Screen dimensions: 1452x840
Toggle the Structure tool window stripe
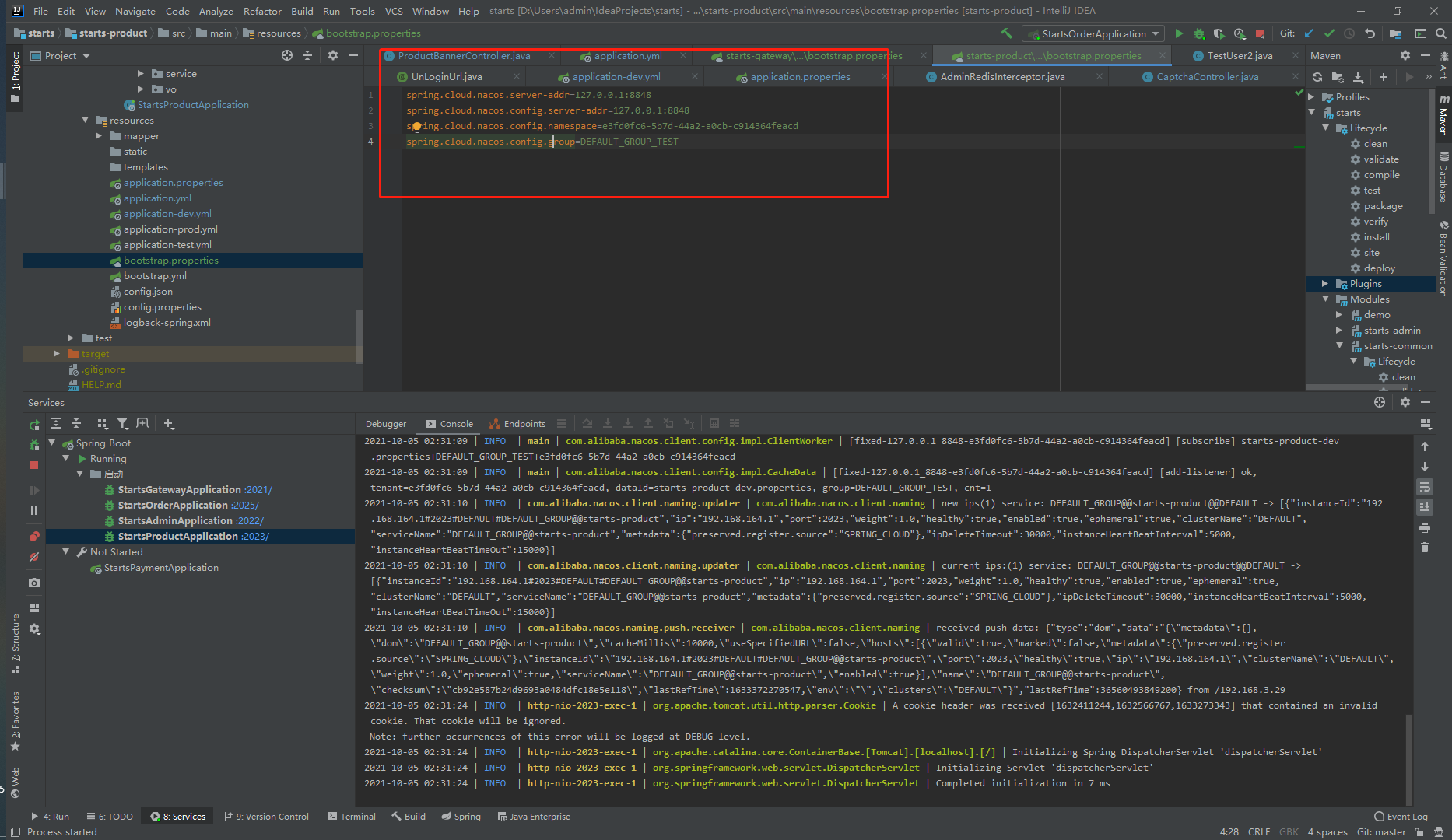click(16, 644)
